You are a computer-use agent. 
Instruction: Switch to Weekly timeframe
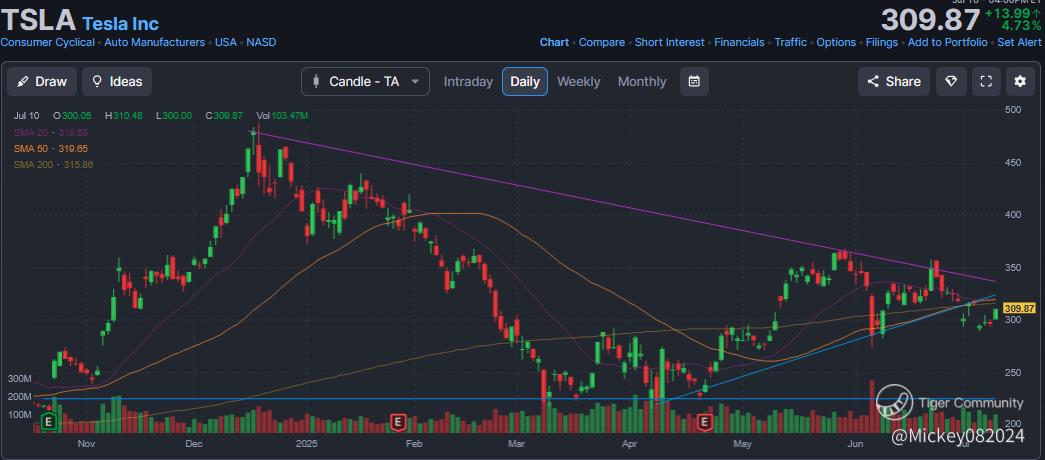(578, 81)
